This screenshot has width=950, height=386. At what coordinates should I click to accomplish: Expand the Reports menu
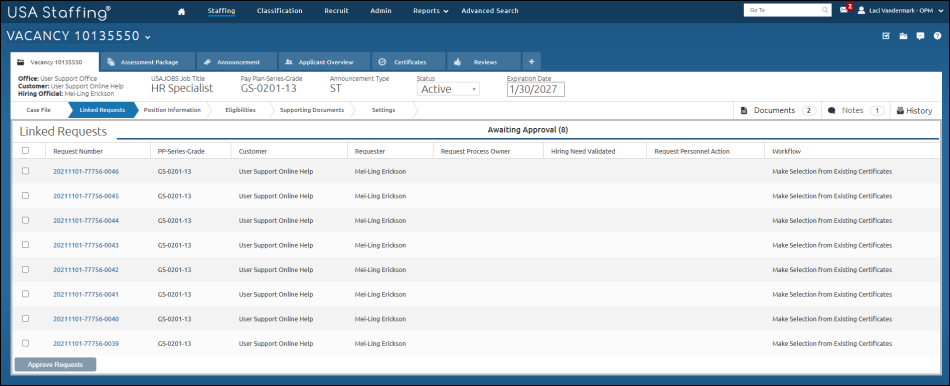click(x=431, y=11)
